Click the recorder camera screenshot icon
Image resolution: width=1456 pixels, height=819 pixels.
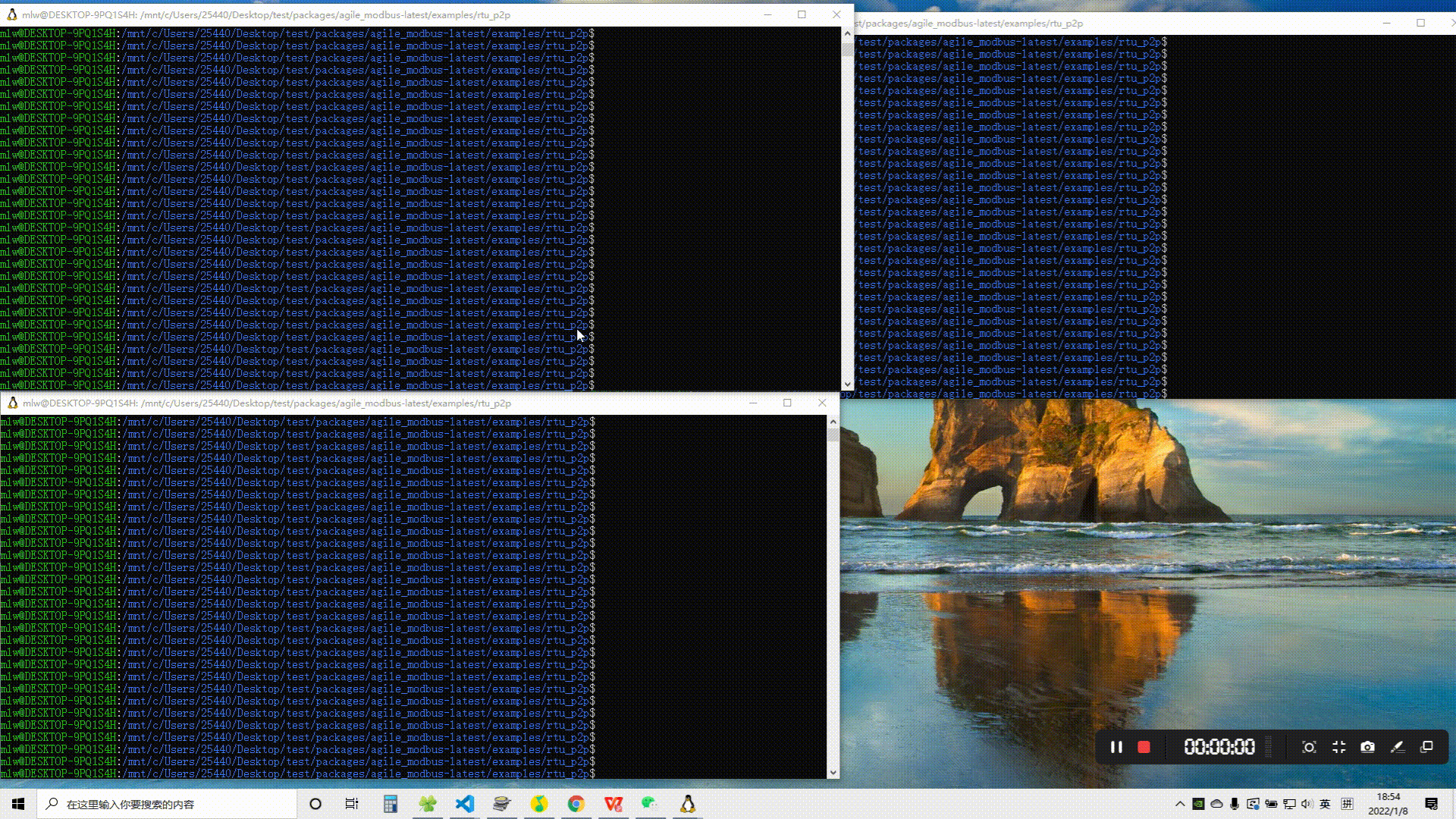click(1367, 747)
